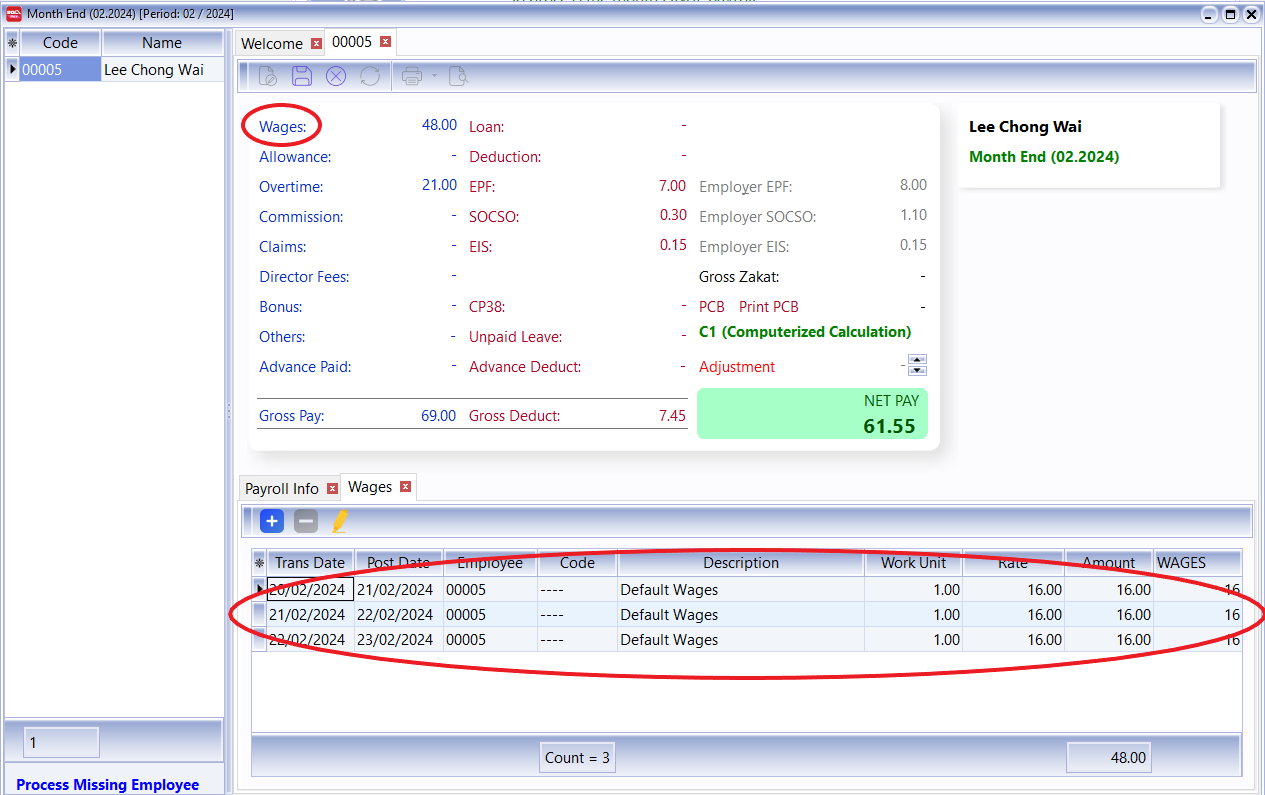Click the Cancel (X circle) toolbar icon
This screenshot has height=795, width=1265.
[336, 76]
